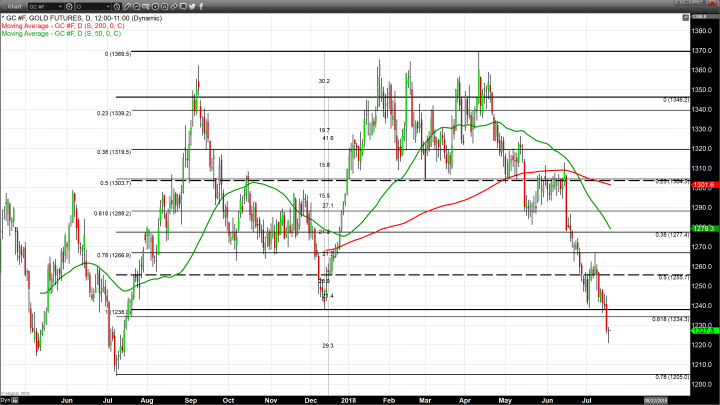
Task: Click the 0.38 (1319.5) Fibonacci label
Action: [114, 152]
